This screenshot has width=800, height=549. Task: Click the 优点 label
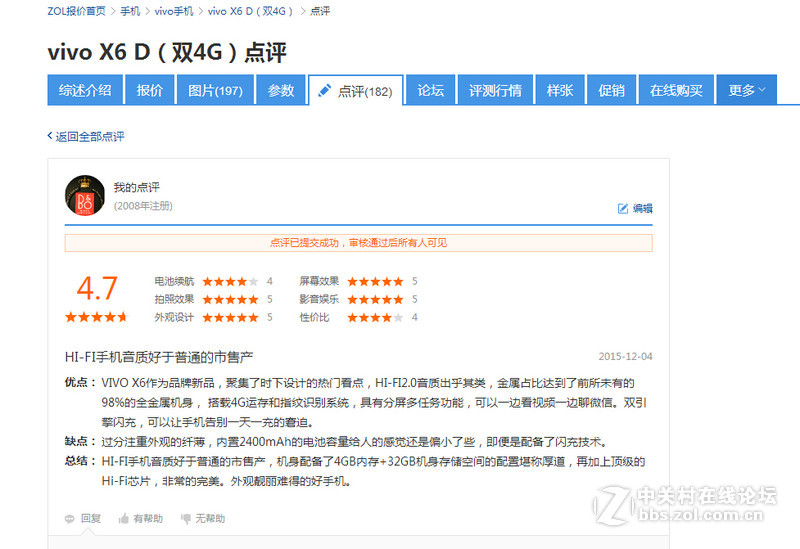coord(80,382)
